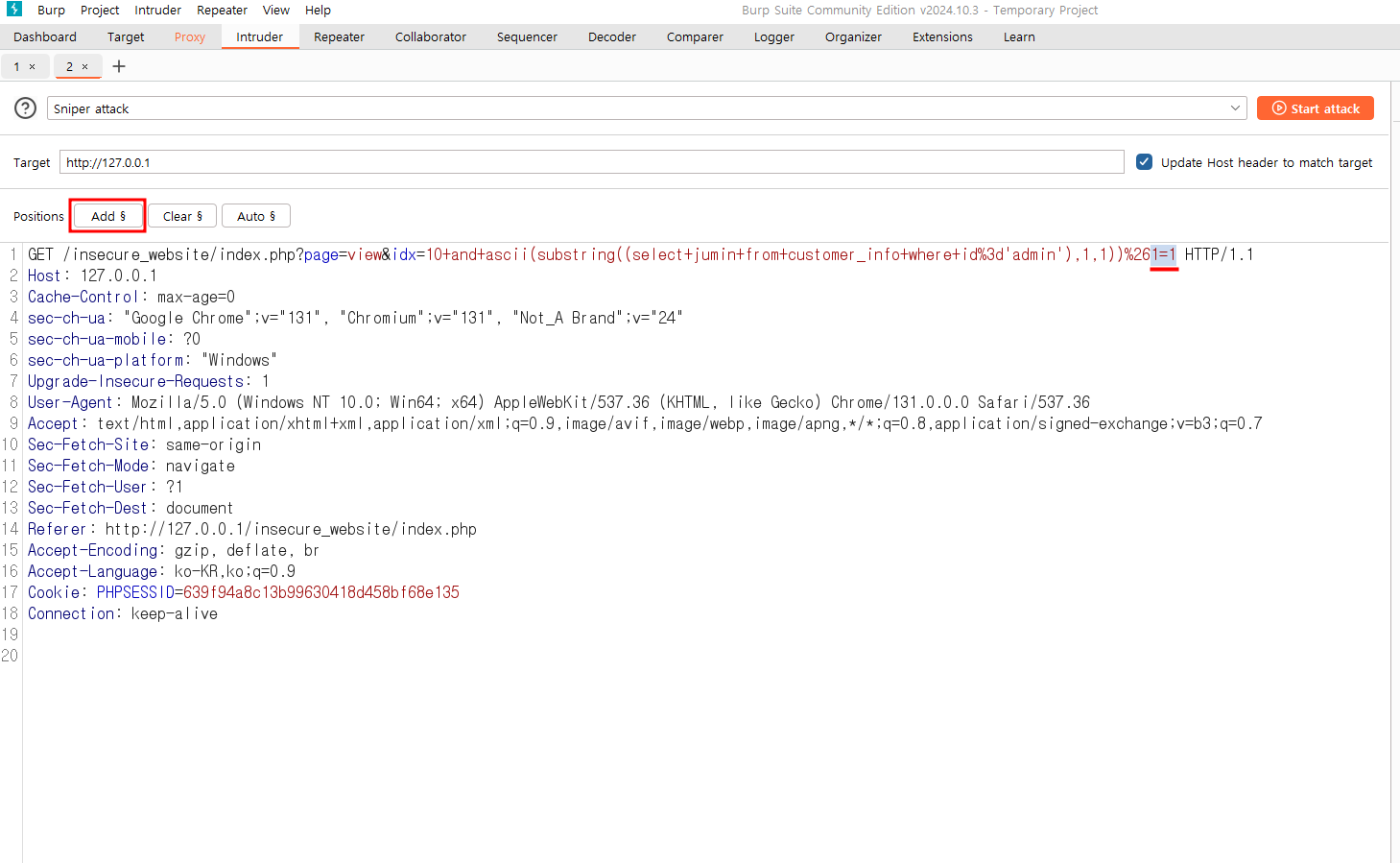Switch to the Proxy tab
This screenshot has height=863, width=1400.
pos(190,37)
